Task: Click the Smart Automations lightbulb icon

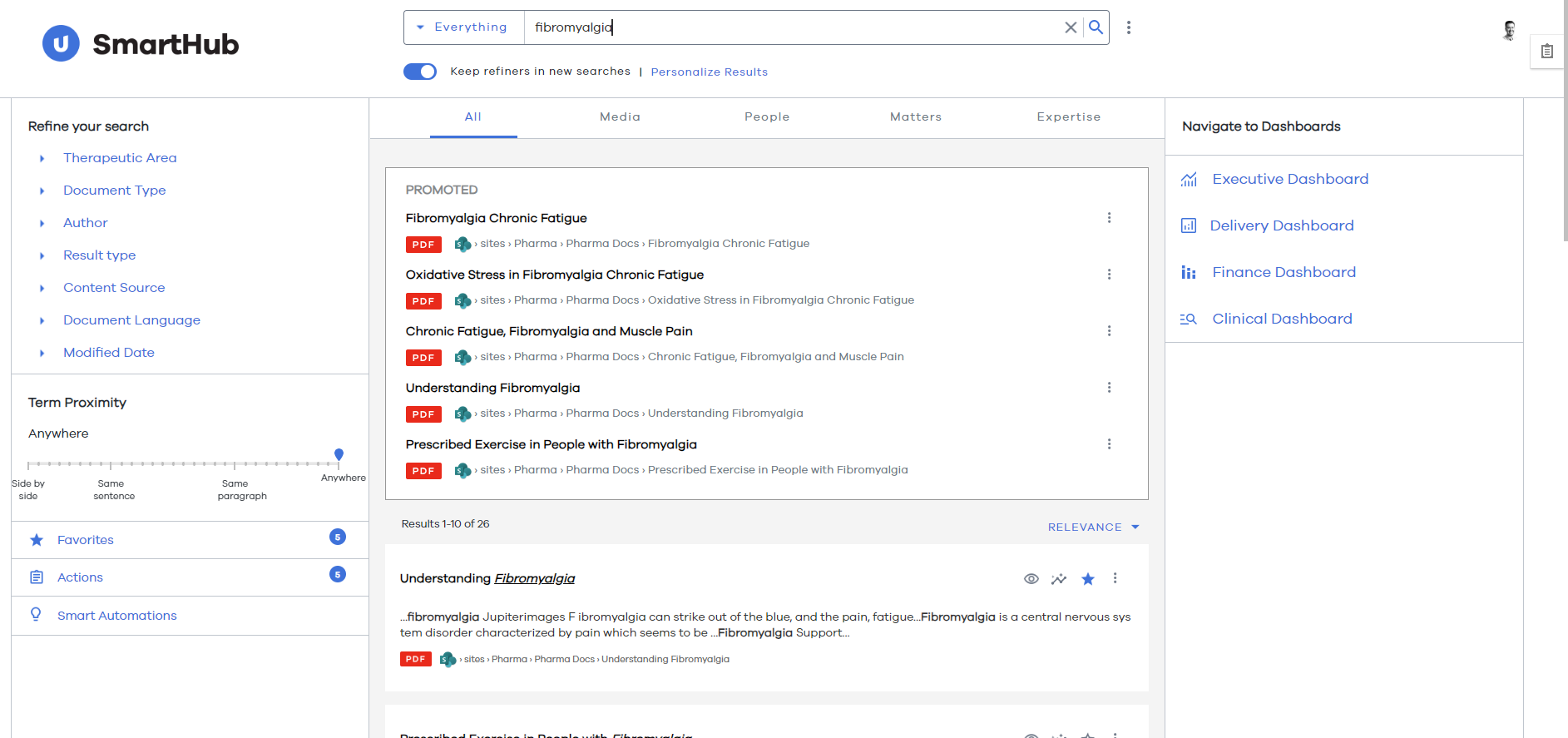Action: tap(36, 615)
